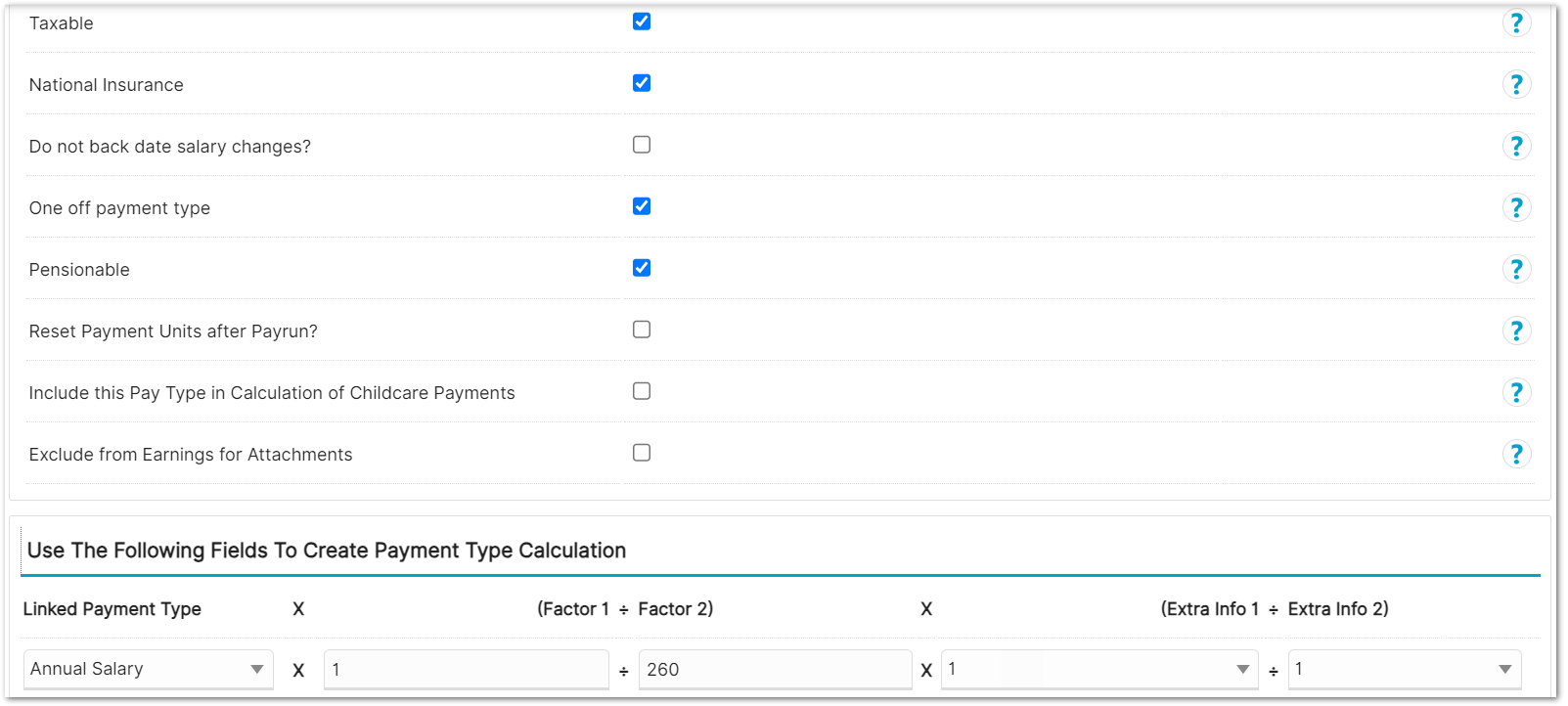Open help icon for National Insurance row

click(x=1516, y=84)
